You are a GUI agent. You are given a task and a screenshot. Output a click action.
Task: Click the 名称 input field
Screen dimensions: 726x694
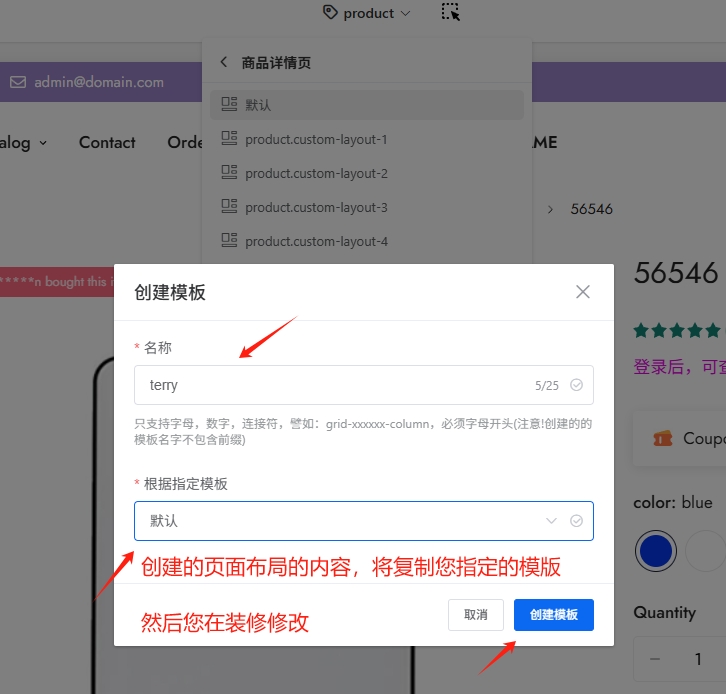pos(340,385)
